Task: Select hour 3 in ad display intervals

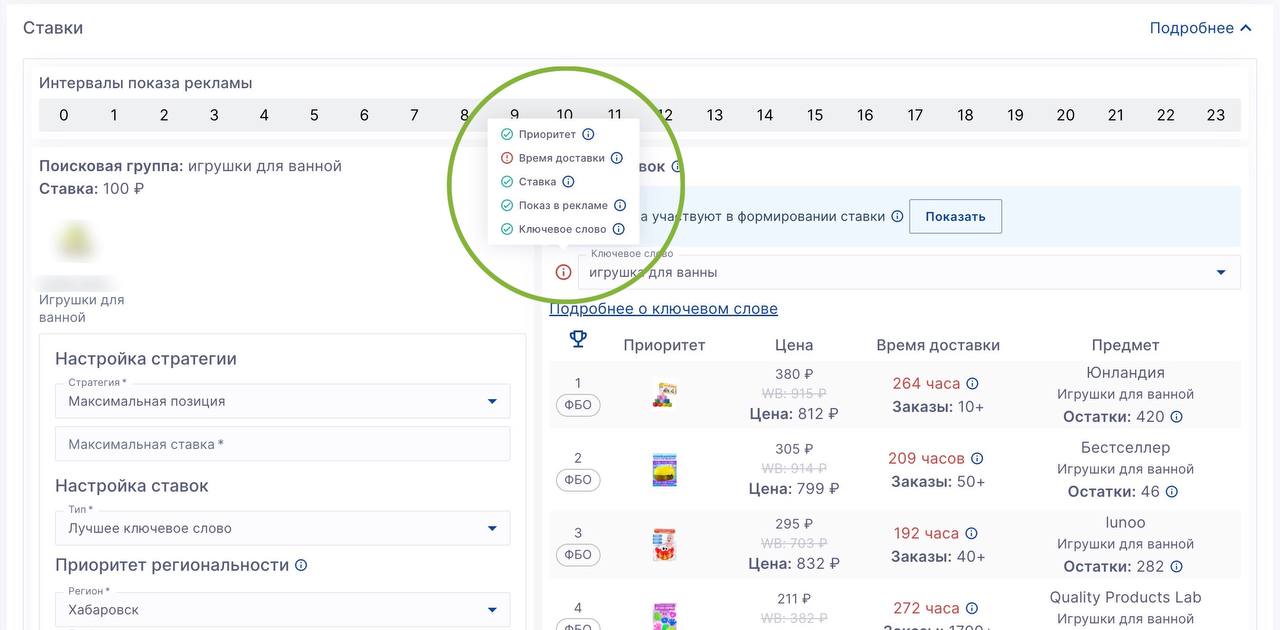Action: tap(214, 115)
